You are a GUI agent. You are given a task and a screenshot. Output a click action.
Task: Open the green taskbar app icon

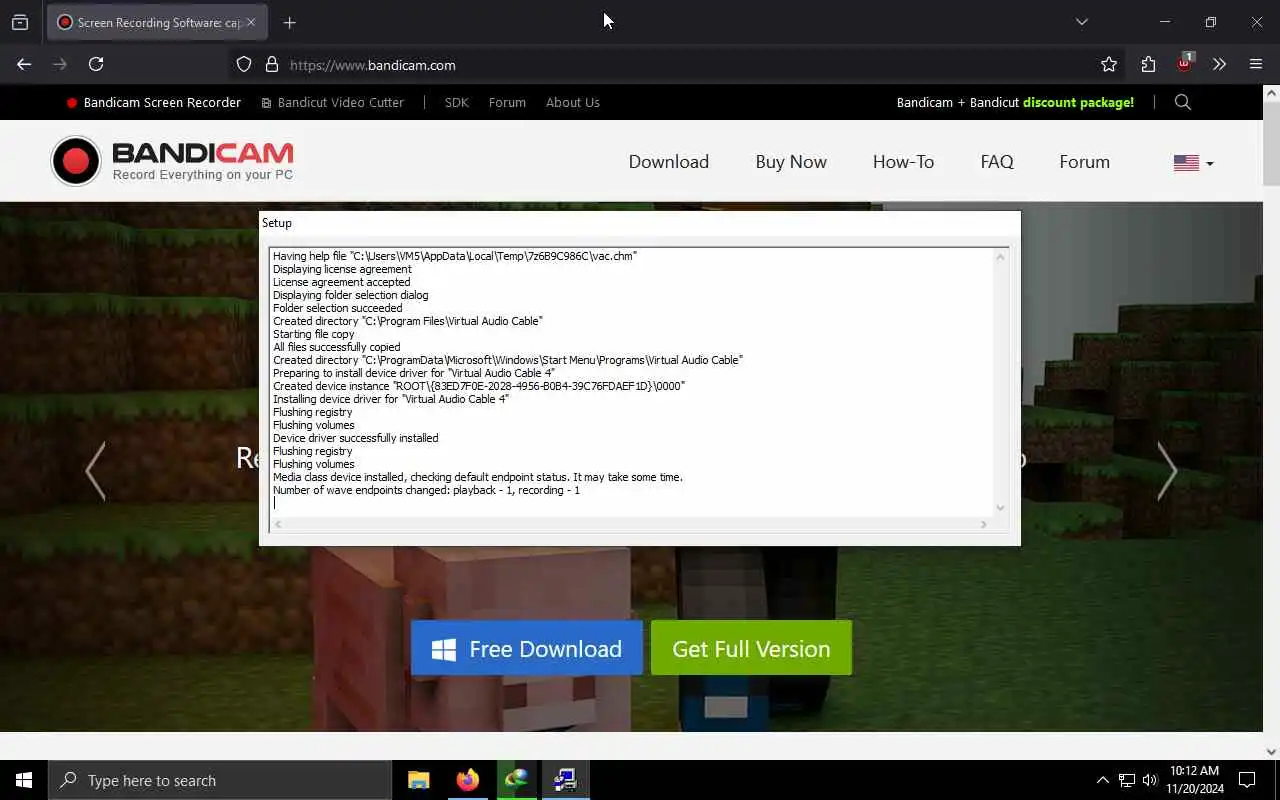(x=517, y=780)
